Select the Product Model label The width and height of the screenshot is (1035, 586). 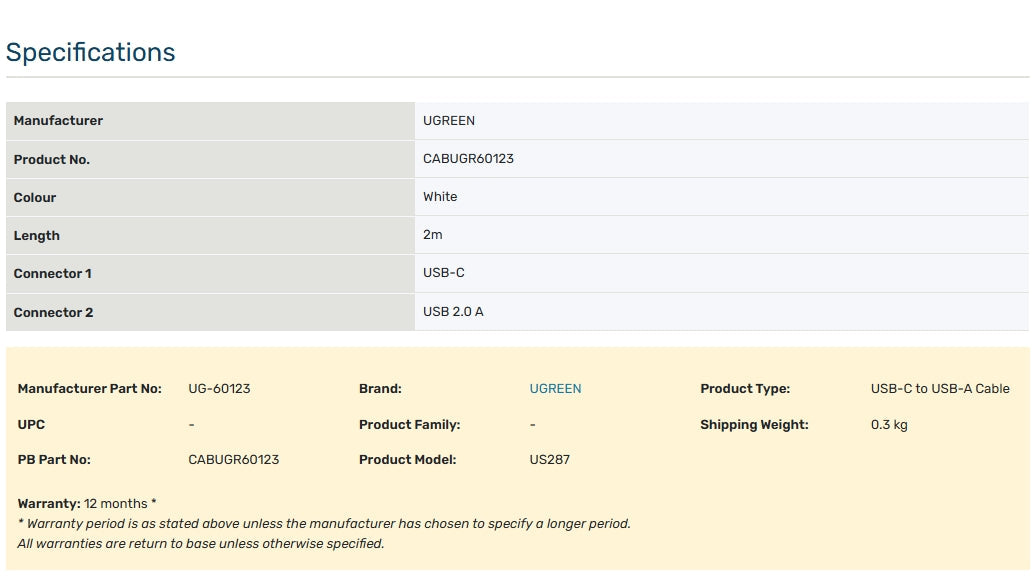click(x=407, y=460)
